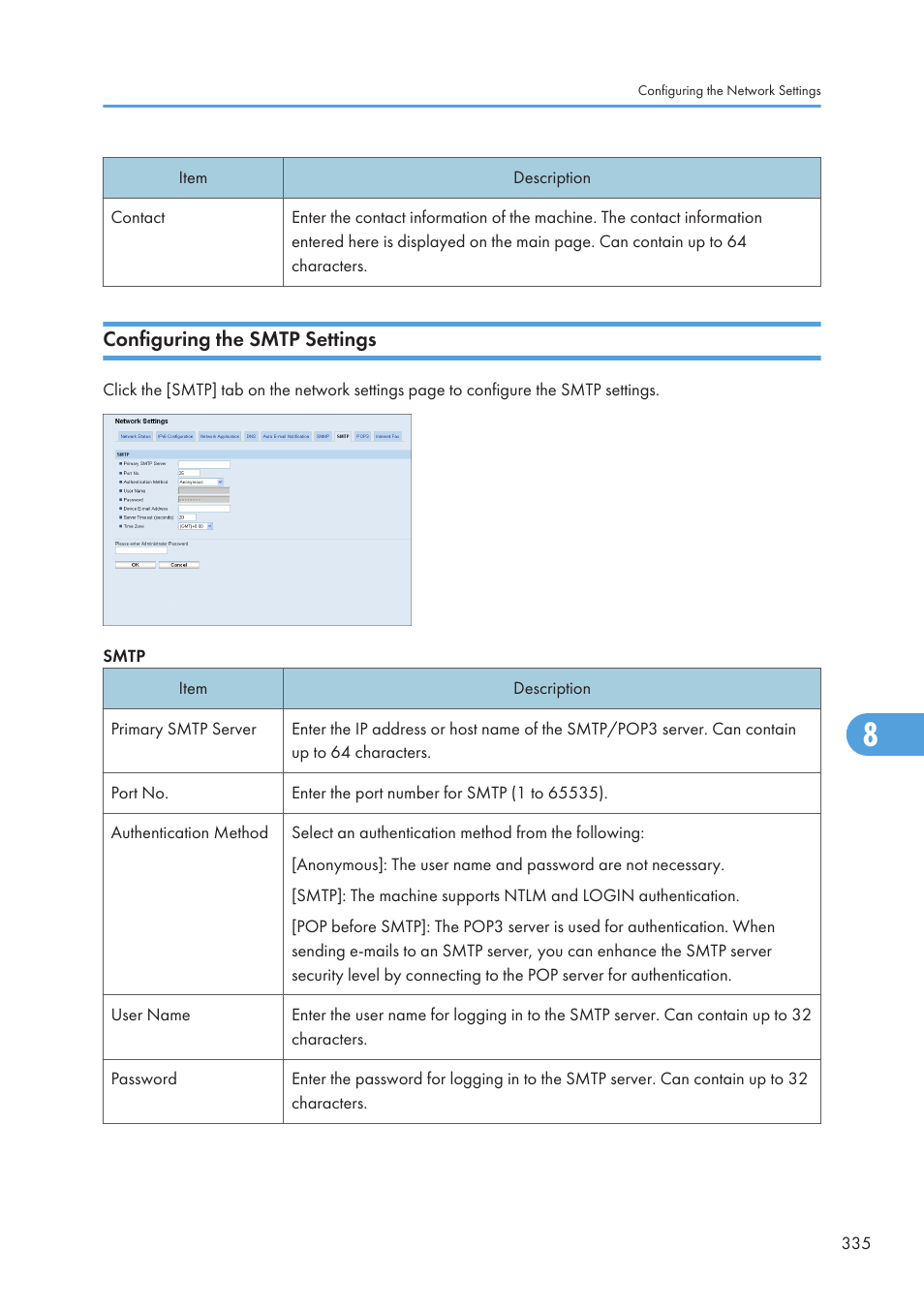924x1312 pixels.
Task: Click the grayed-out User Name field
Action: pyautogui.click(x=204, y=490)
